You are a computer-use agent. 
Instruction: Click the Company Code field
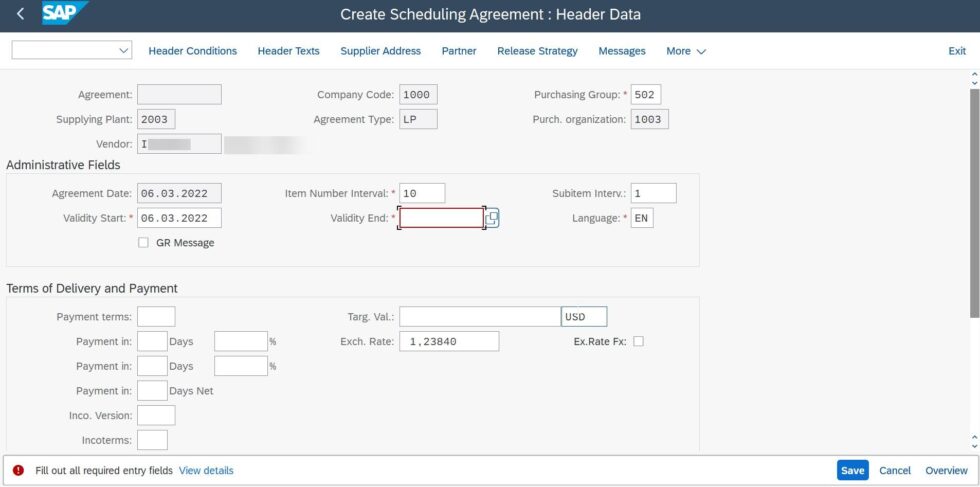(419, 94)
